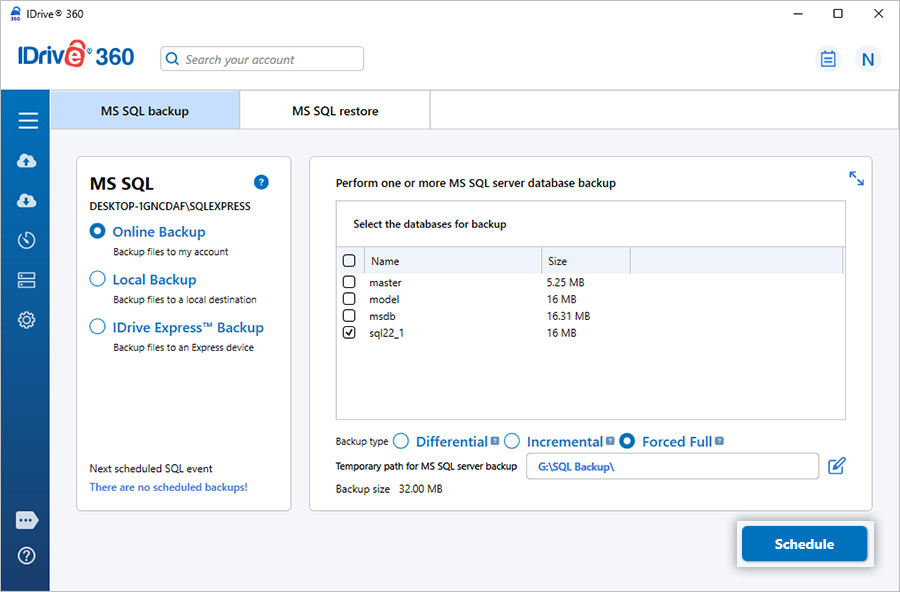The width and height of the screenshot is (900, 592).
Task: Toggle the select-all databases checkbox
Action: pos(349,261)
